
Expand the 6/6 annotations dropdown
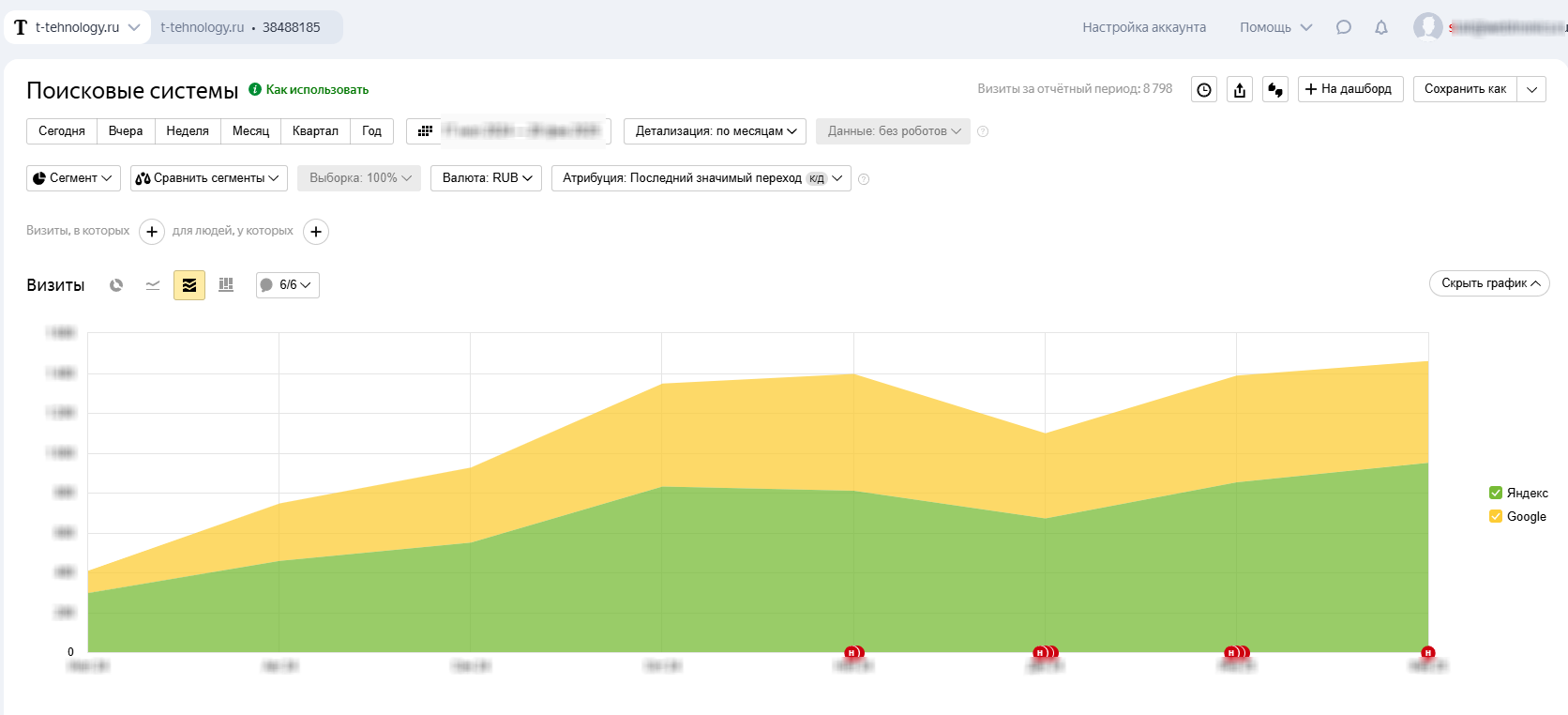(x=288, y=285)
